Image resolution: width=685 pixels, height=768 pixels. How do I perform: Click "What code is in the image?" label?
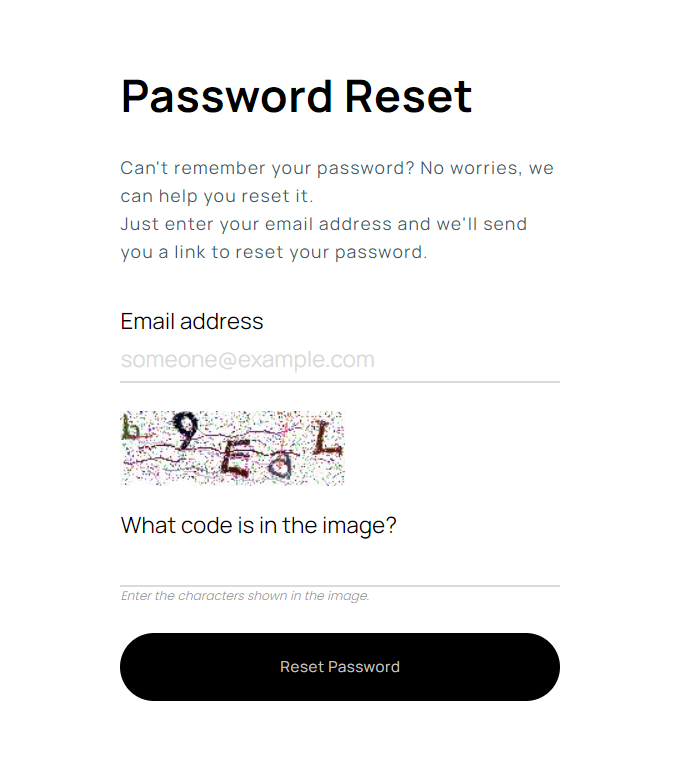coord(258,525)
